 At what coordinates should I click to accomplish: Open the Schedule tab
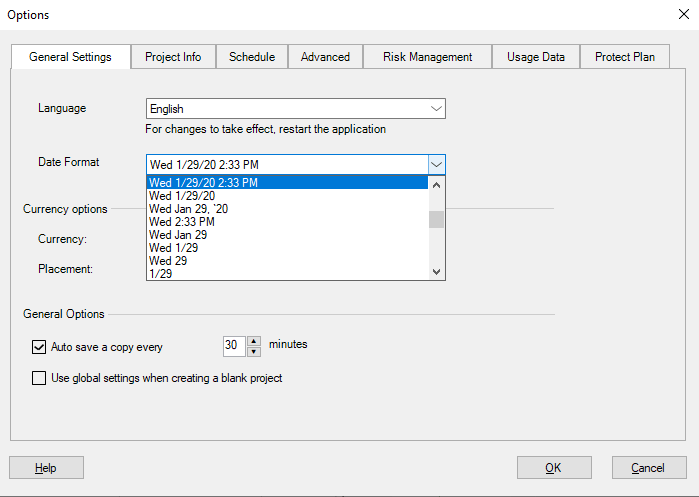(x=252, y=57)
